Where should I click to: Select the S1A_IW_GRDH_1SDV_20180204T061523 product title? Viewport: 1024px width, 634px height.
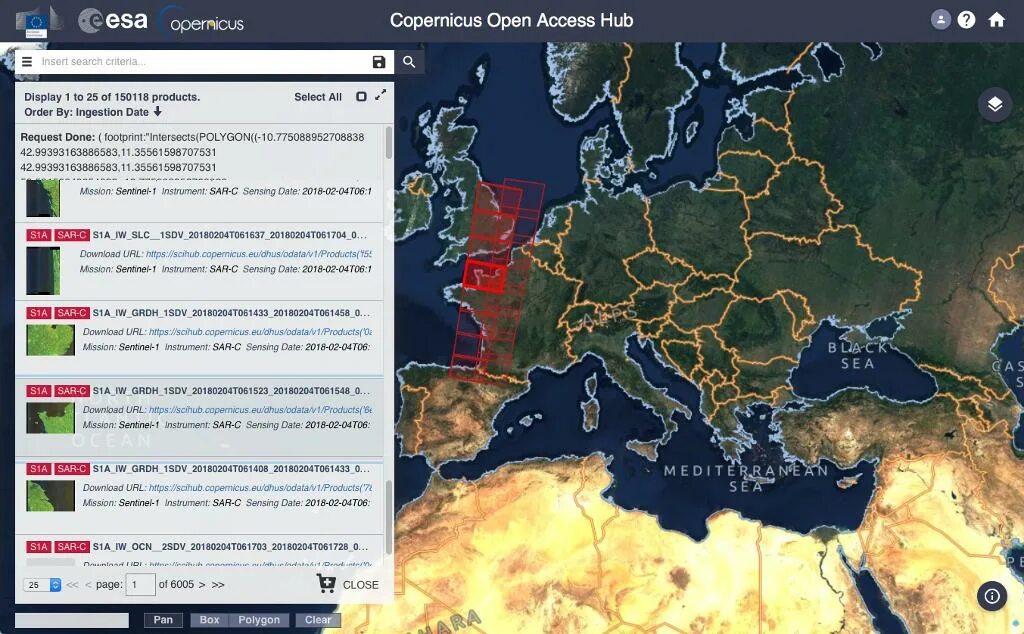231,390
